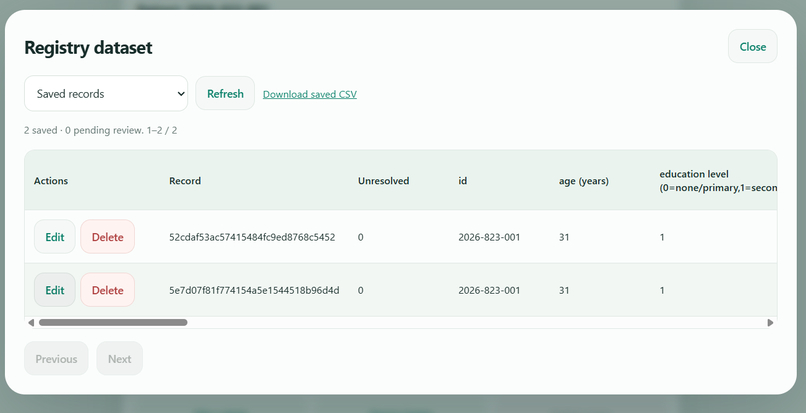Image resolution: width=806 pixels, height=413 pixels.
Task: Select Unresolved value 0 in the 52cdaf53 row
Action: (x=360, y=237)
